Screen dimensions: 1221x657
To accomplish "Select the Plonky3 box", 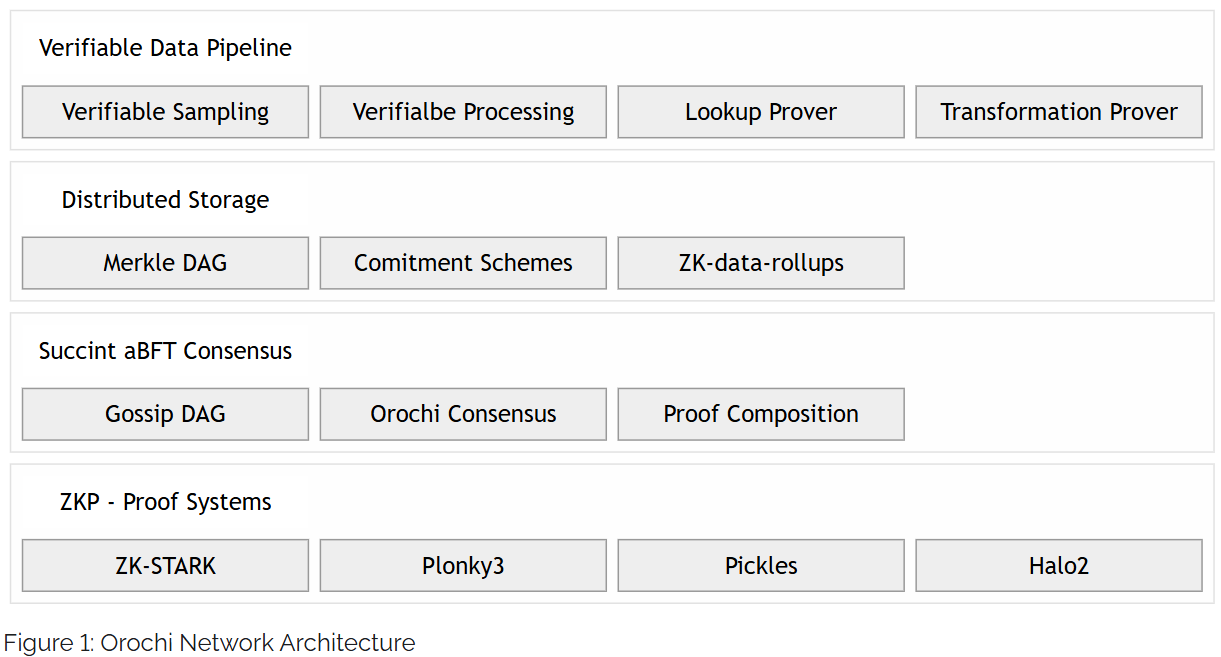I will [x=463, y=566].
